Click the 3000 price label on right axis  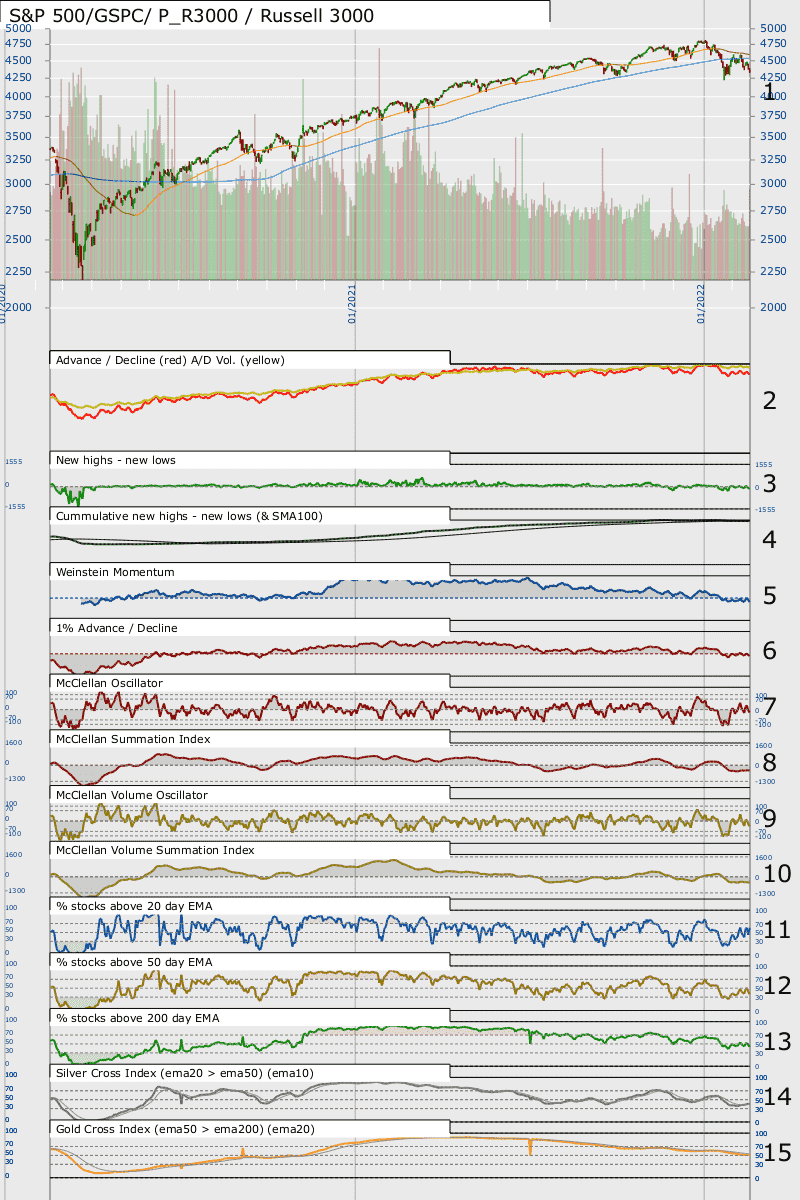coord(773,184)
